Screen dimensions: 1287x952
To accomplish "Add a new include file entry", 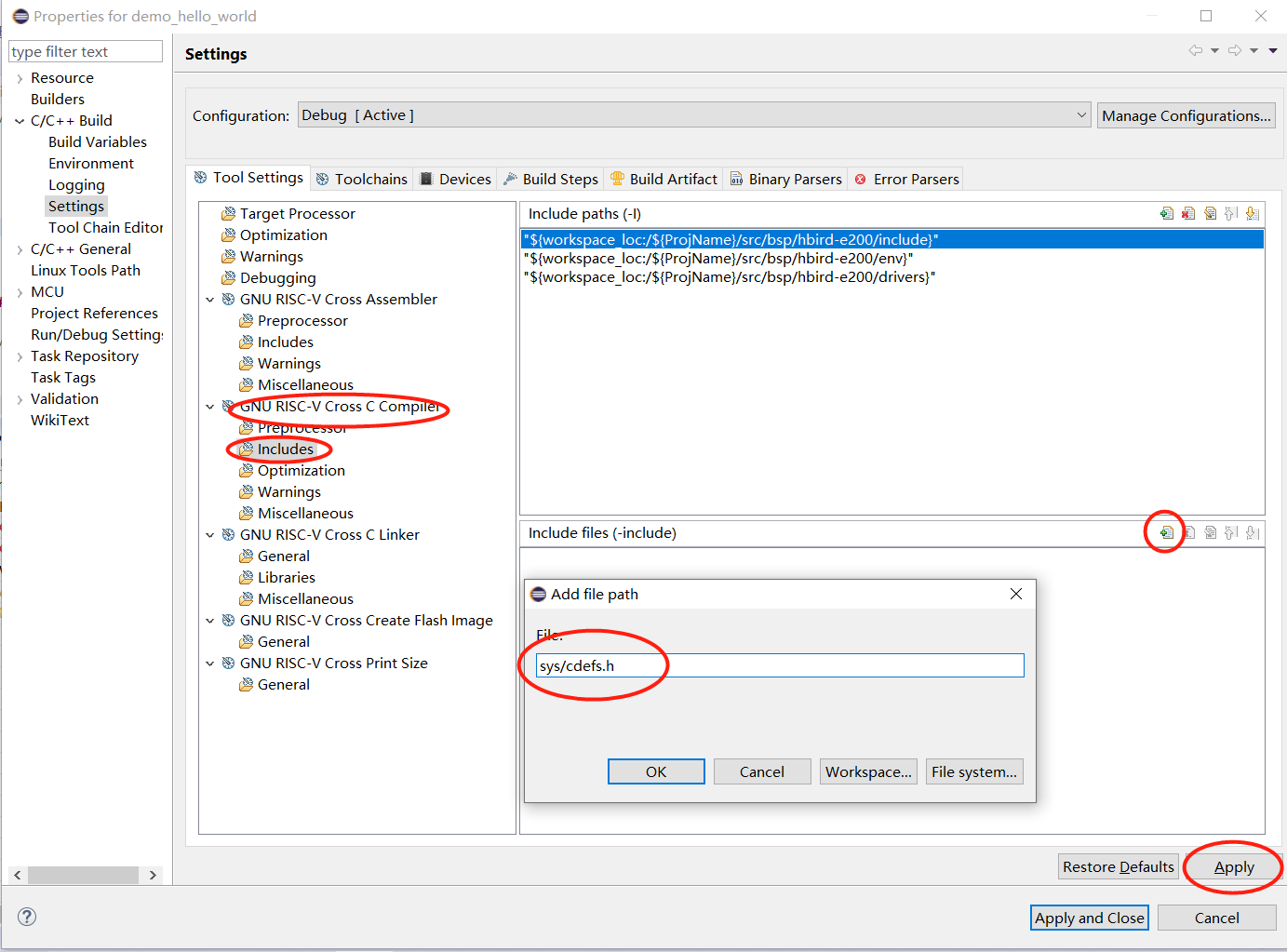I will 1166,531.
